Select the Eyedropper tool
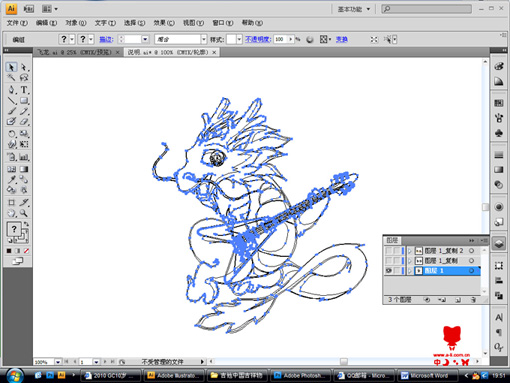 [x=12, y=180]
